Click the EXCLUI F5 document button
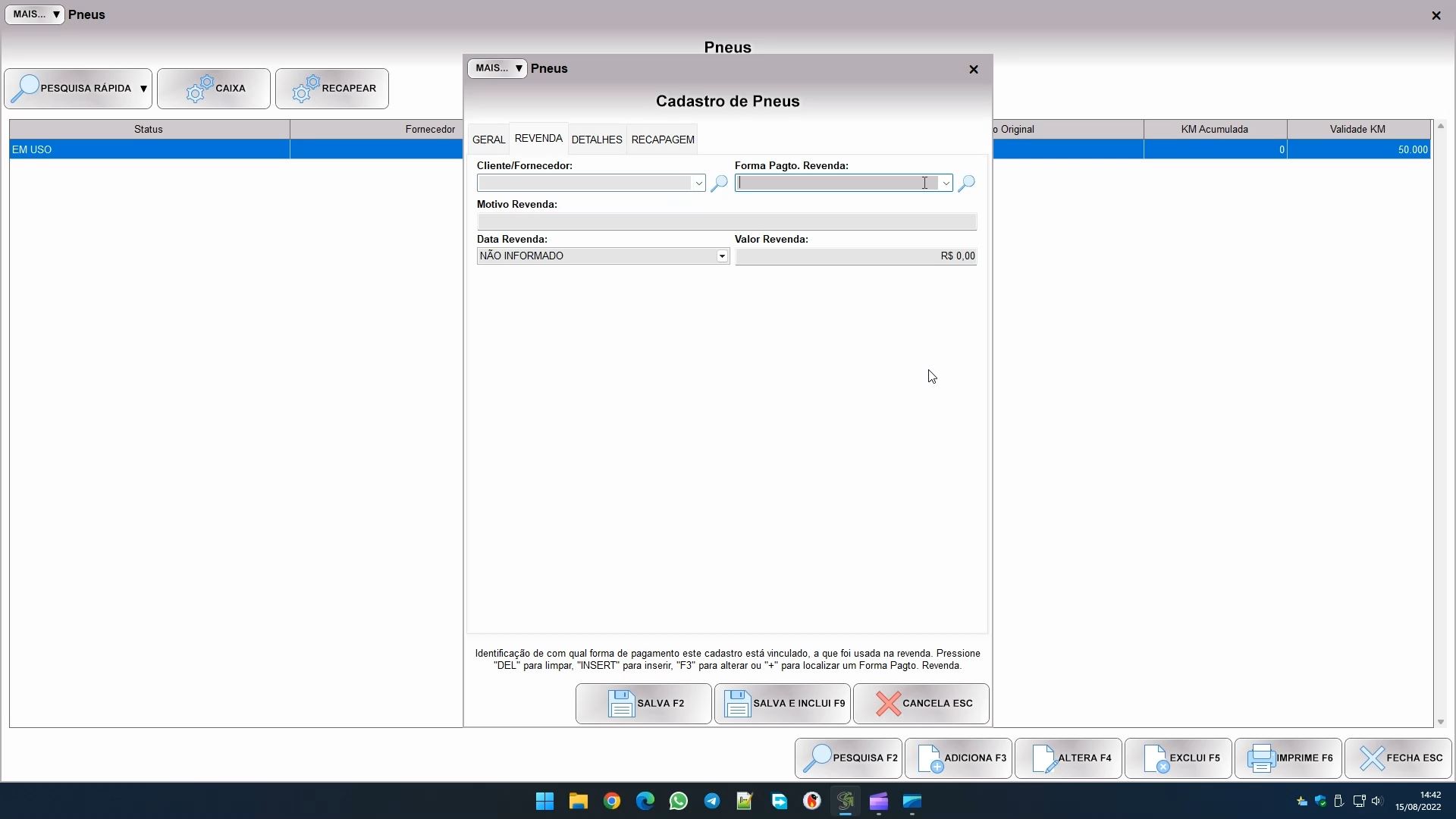 1178,758
